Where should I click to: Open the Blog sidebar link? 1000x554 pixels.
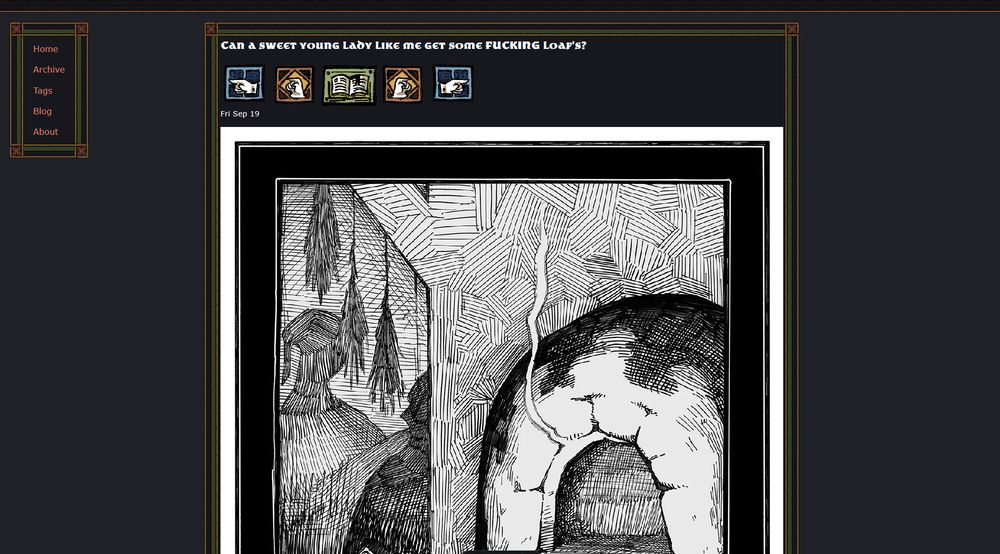[x=43, y=111]
